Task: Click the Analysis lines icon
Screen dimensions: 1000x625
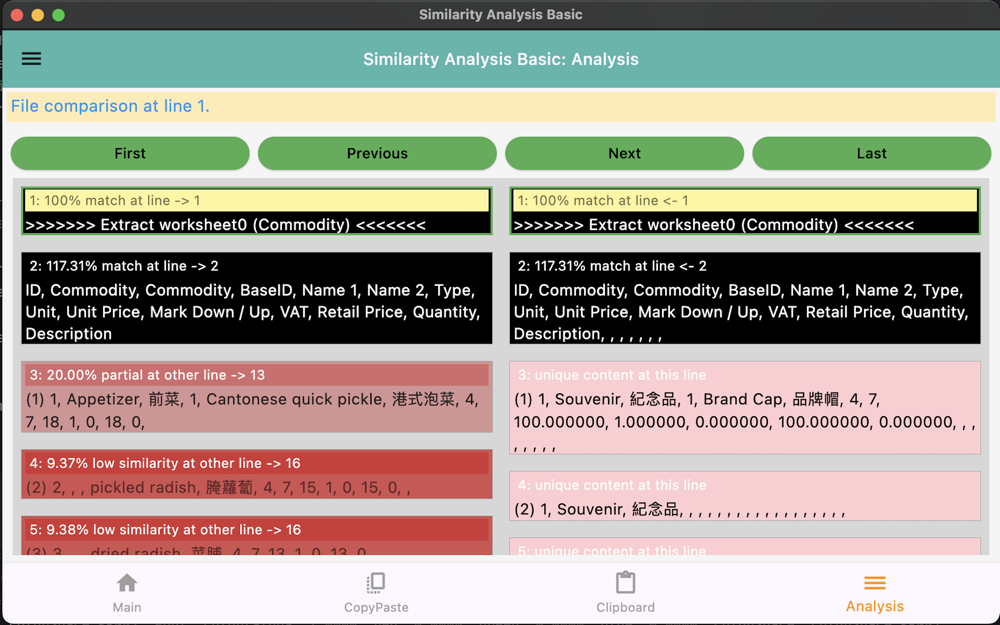Action: coord(874,583)
